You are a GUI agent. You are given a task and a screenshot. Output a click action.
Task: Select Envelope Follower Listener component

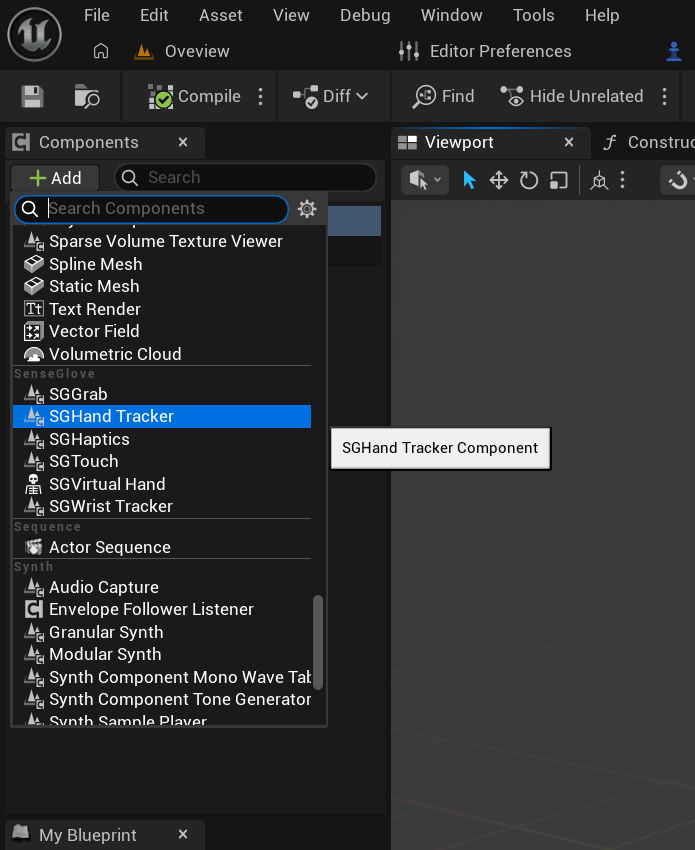pyautogui.click(x=162, y=609)
